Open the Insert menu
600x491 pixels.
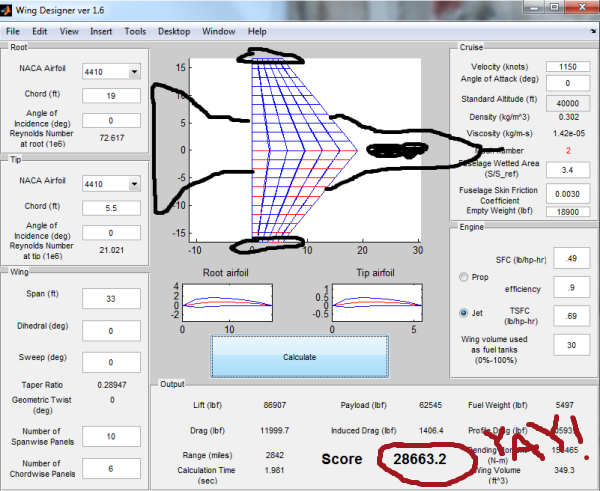coord(101,31)
